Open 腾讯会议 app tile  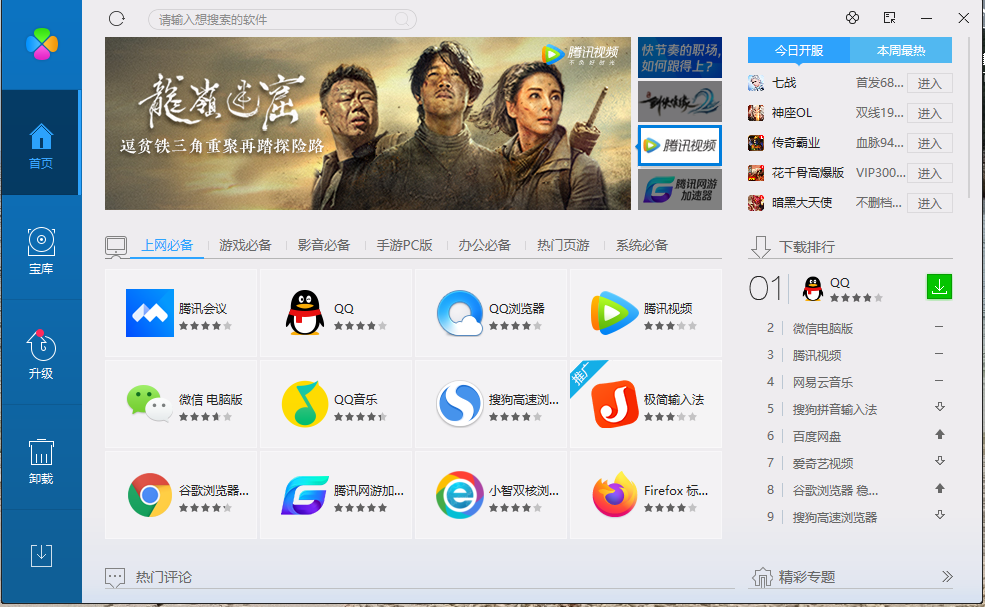click(x=181, y=313)
